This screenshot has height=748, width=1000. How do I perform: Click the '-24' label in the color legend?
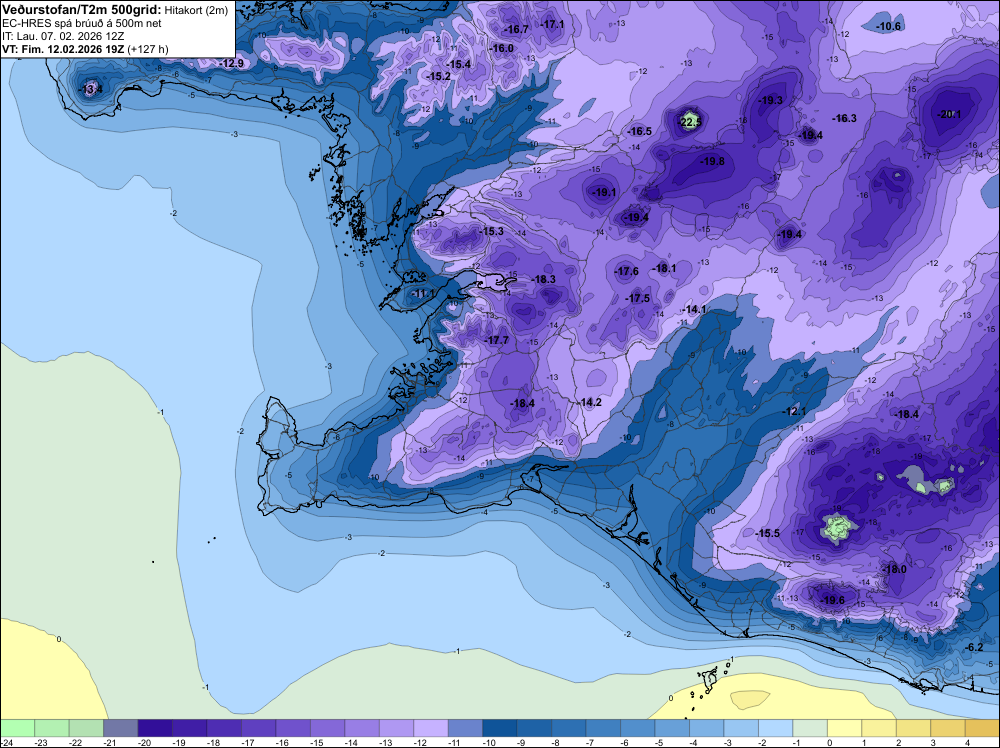point(5,742)
